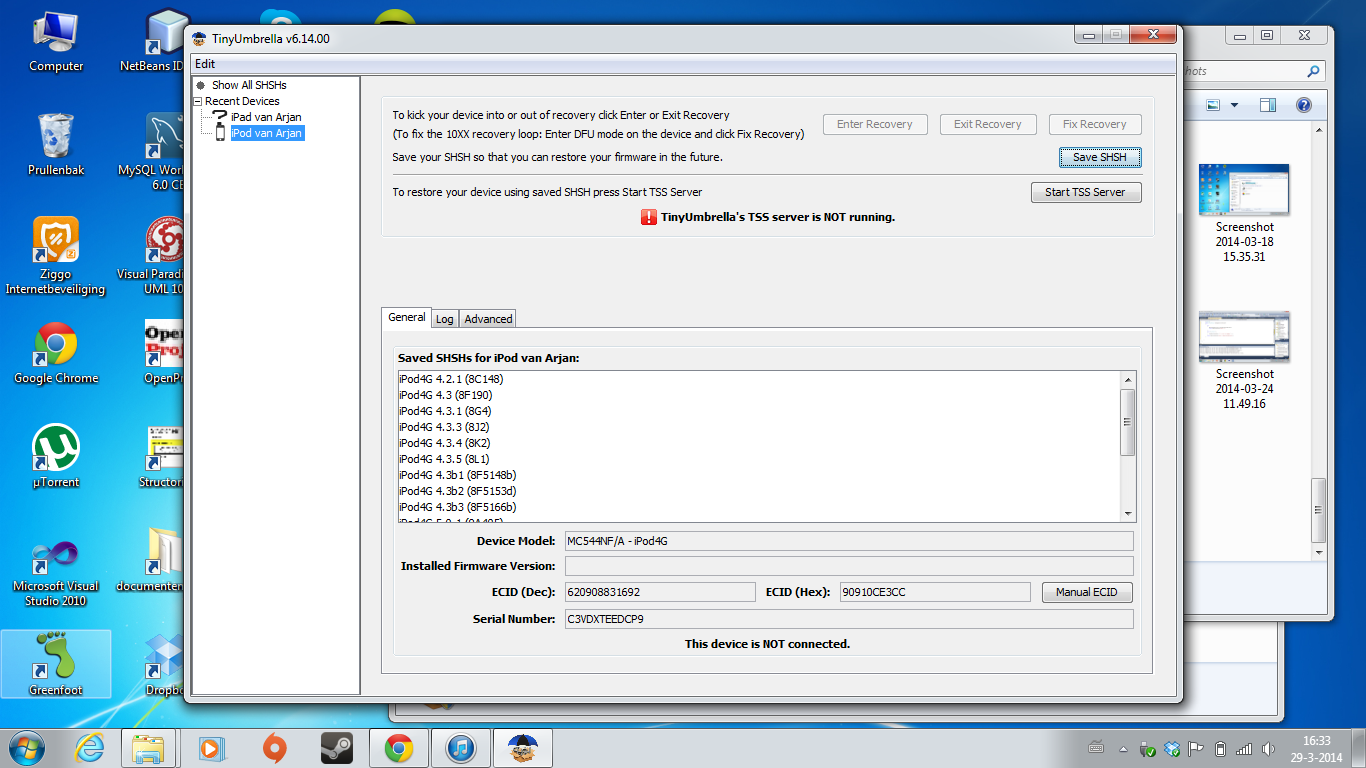
Task: Open Explorer window's help icon
Action: click(1303, 105)
